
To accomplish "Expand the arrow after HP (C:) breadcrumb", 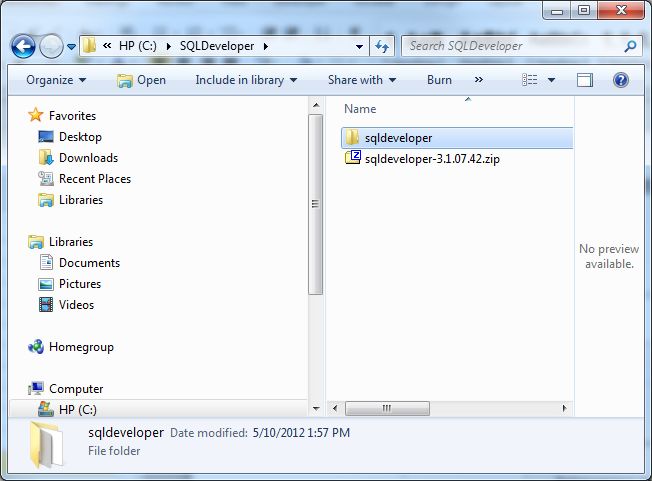I will coord(168,46).
